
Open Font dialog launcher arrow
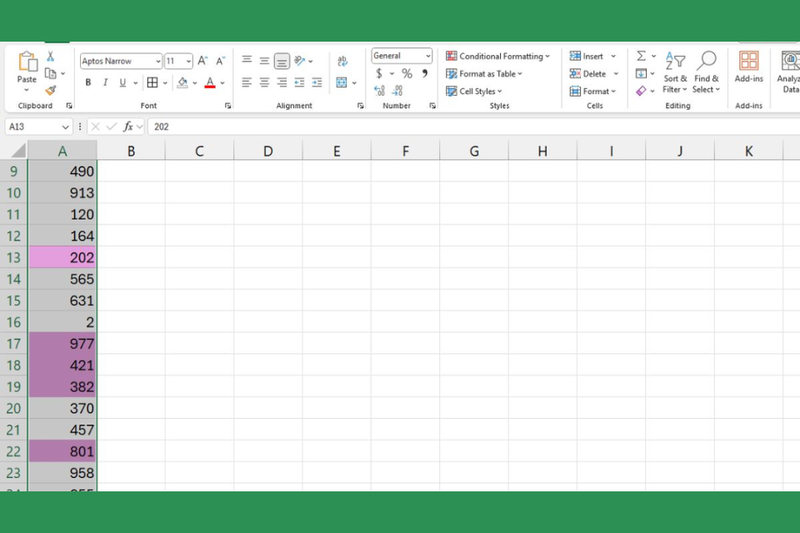pyautogui.click(x=228, y=106)
